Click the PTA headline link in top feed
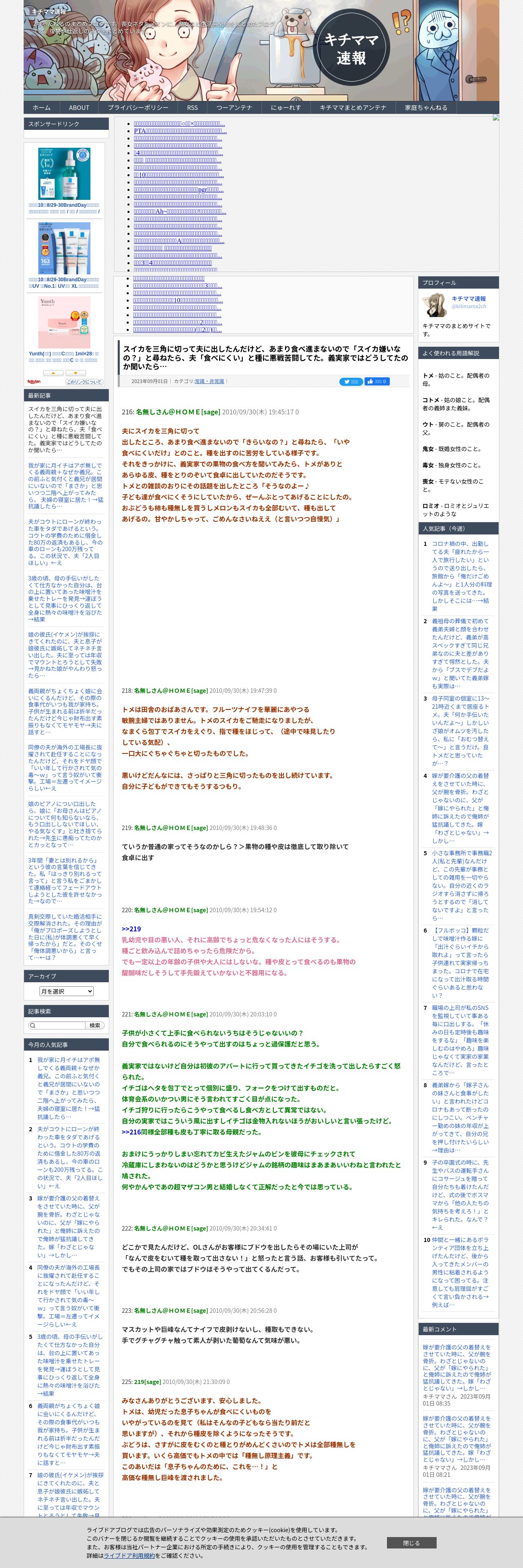The width and height of the screenshot is (523, 1568). coord(180,131)
